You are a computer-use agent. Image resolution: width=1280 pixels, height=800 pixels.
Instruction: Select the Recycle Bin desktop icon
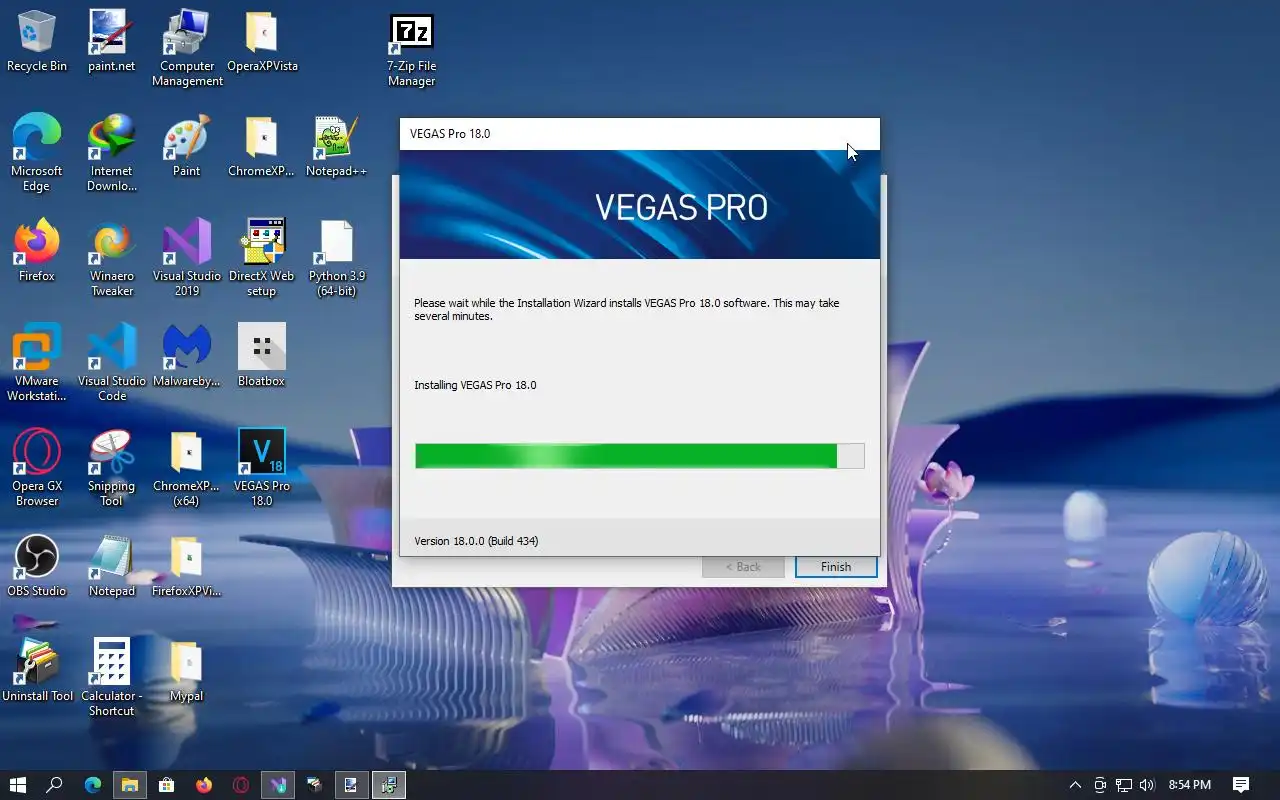click(37, 42)
